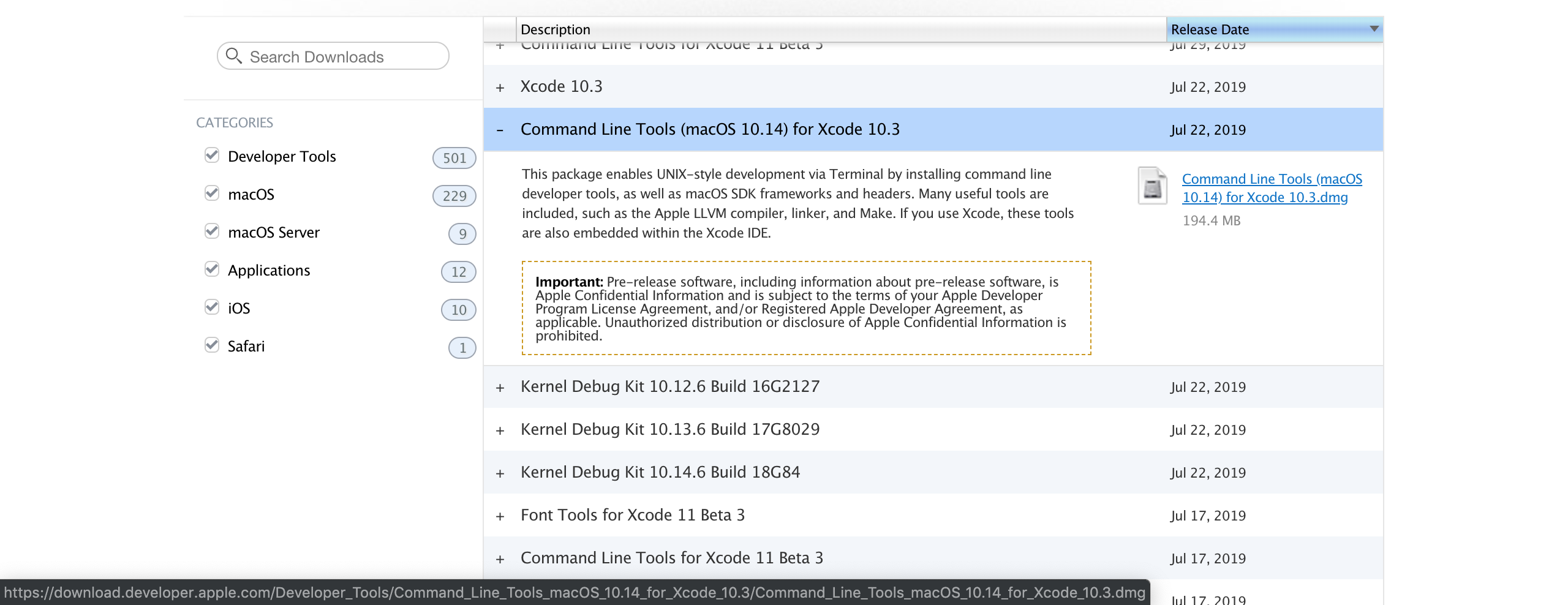Screen dimensions: 1568x605
Task: Click Kernel Debug Kit 10.13.6 Build 17G8029 title
Action: click(x=670, y=429)
